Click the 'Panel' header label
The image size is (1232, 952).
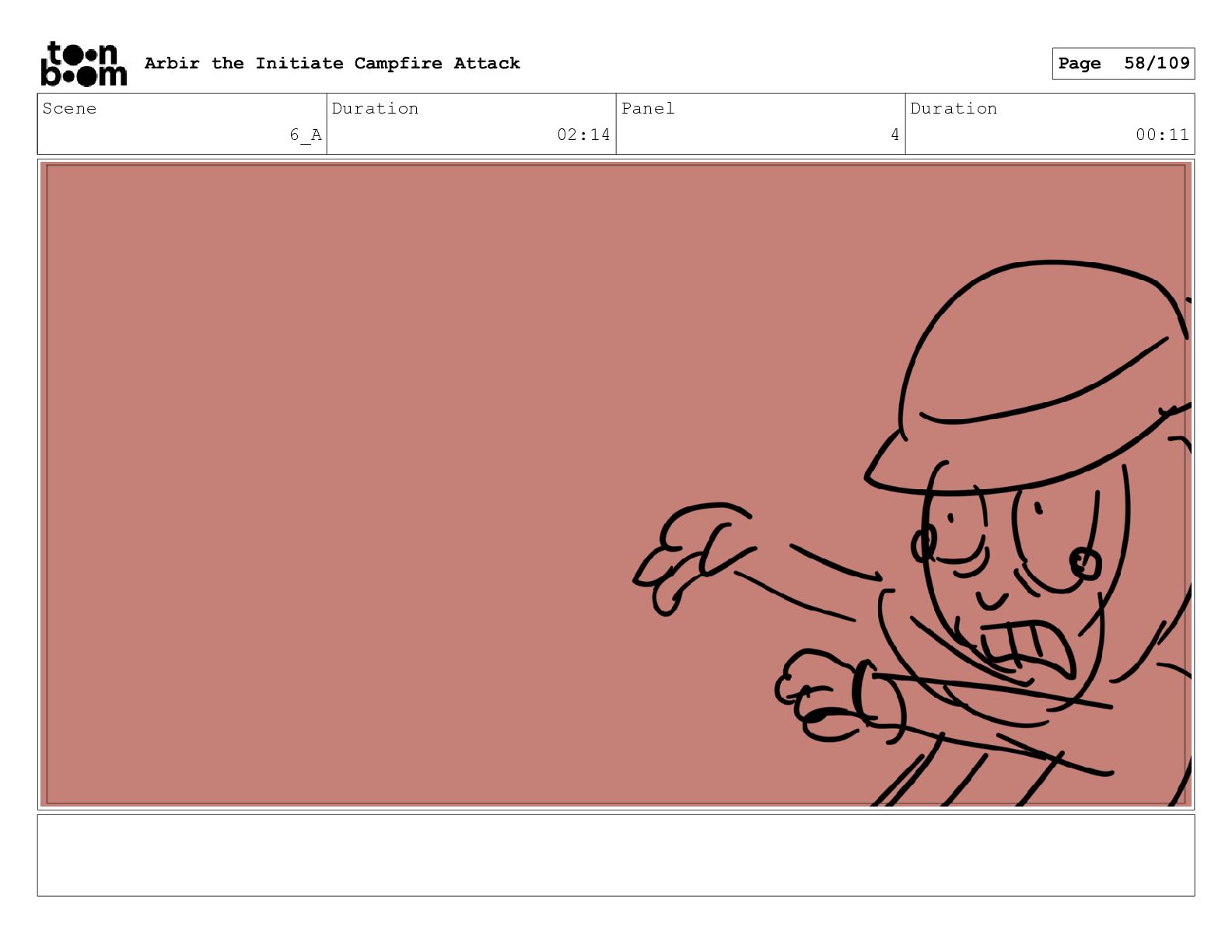[x=648, y=108]
